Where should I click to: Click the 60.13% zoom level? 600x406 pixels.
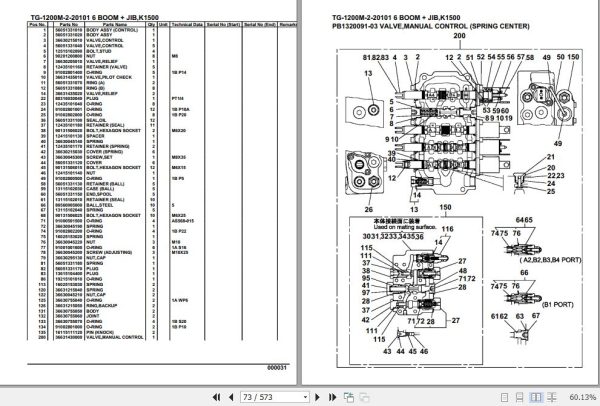coord(582,397)
